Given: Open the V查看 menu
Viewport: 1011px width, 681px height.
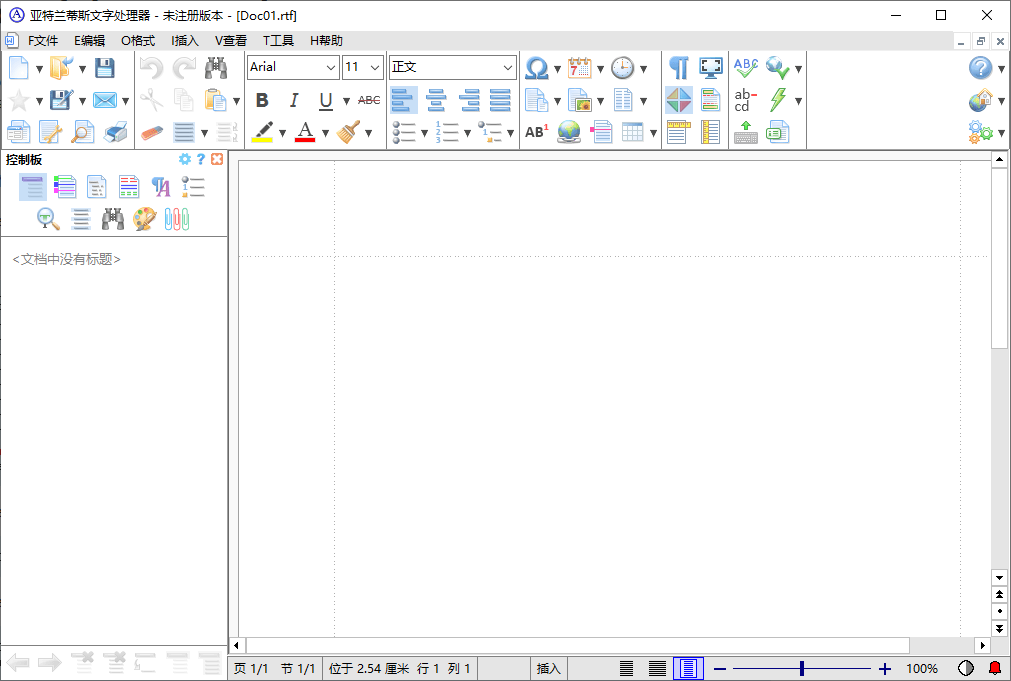Looking at the screenshot, I should [x=231, y=41].
